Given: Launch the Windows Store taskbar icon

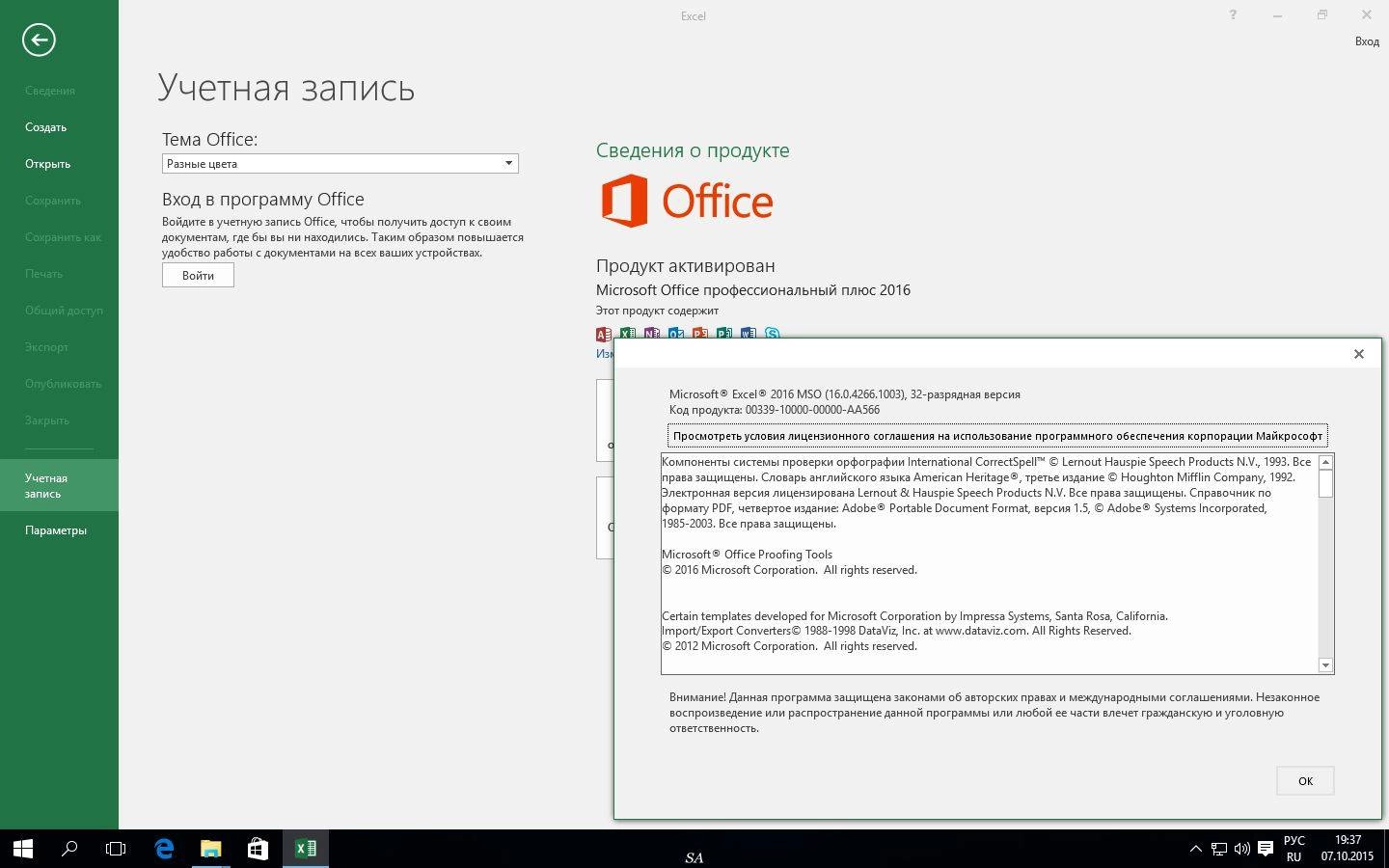Looking at the screenshot, I should click(258, 849).
